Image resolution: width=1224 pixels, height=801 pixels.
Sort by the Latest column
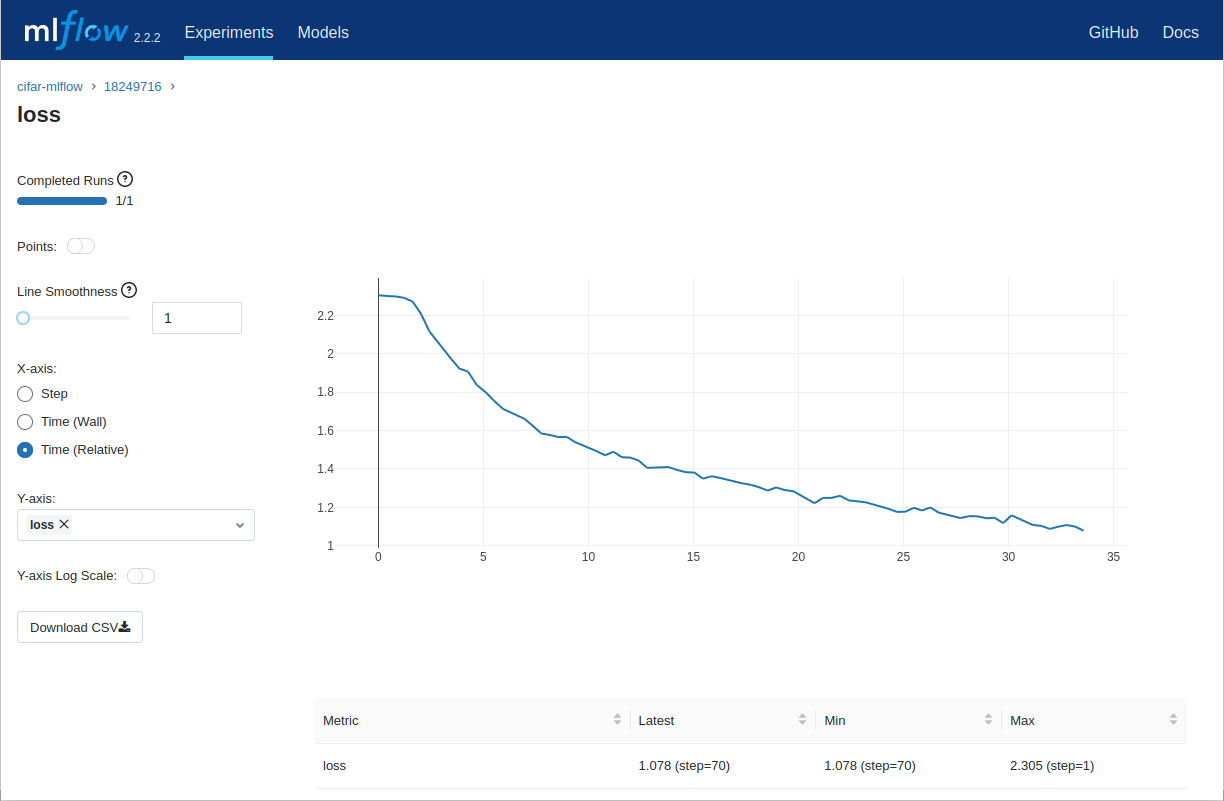(802, 720)
